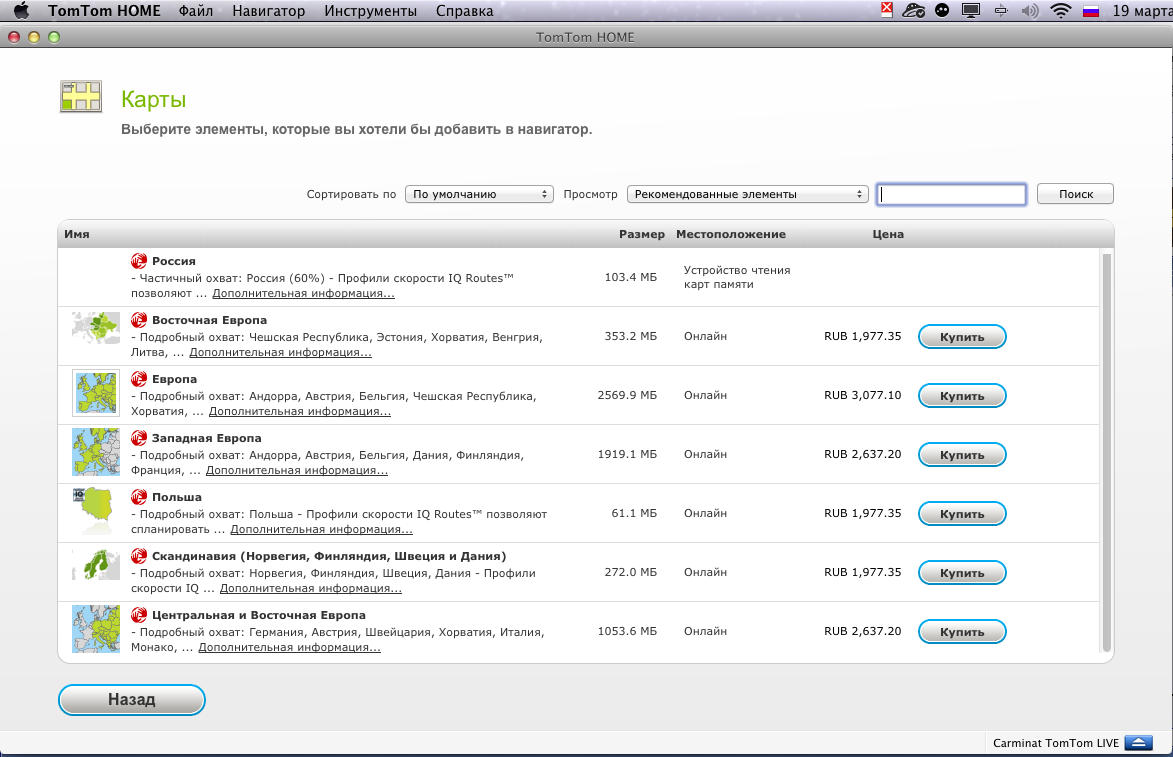The height and width of the screenshot is (757, 1173).
Task: Open the Wi-Fi status icon in menu bar
Action: point(1060,12)
